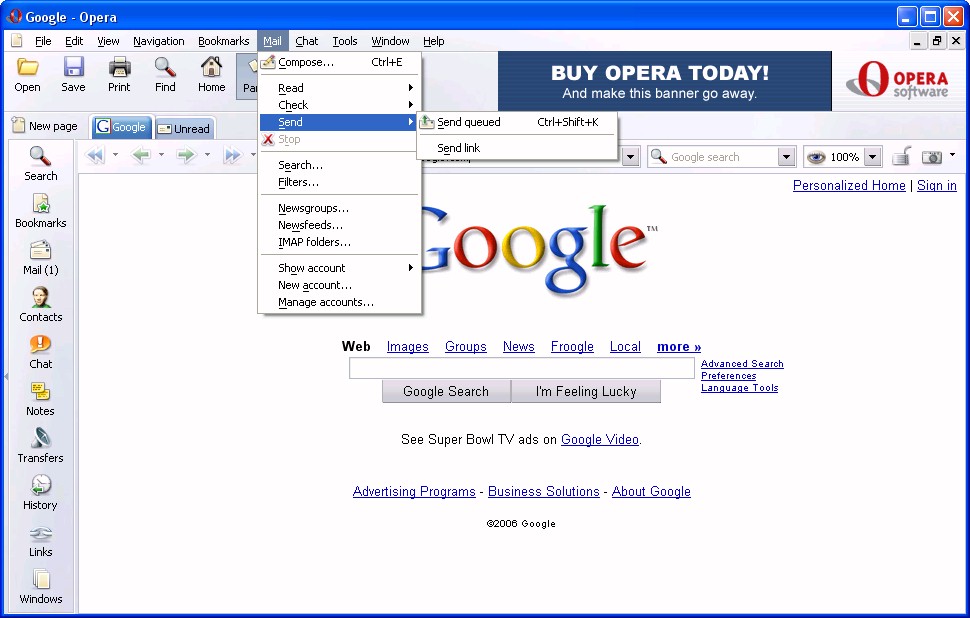Expand the Check submenu
970x618 pixels.
click(340, 105)
